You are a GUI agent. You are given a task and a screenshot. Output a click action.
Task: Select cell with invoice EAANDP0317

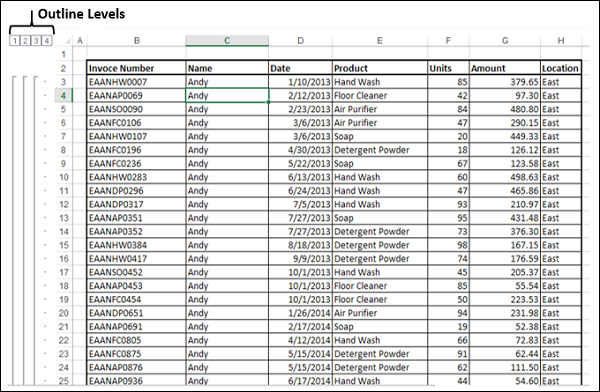pos(137,204)
